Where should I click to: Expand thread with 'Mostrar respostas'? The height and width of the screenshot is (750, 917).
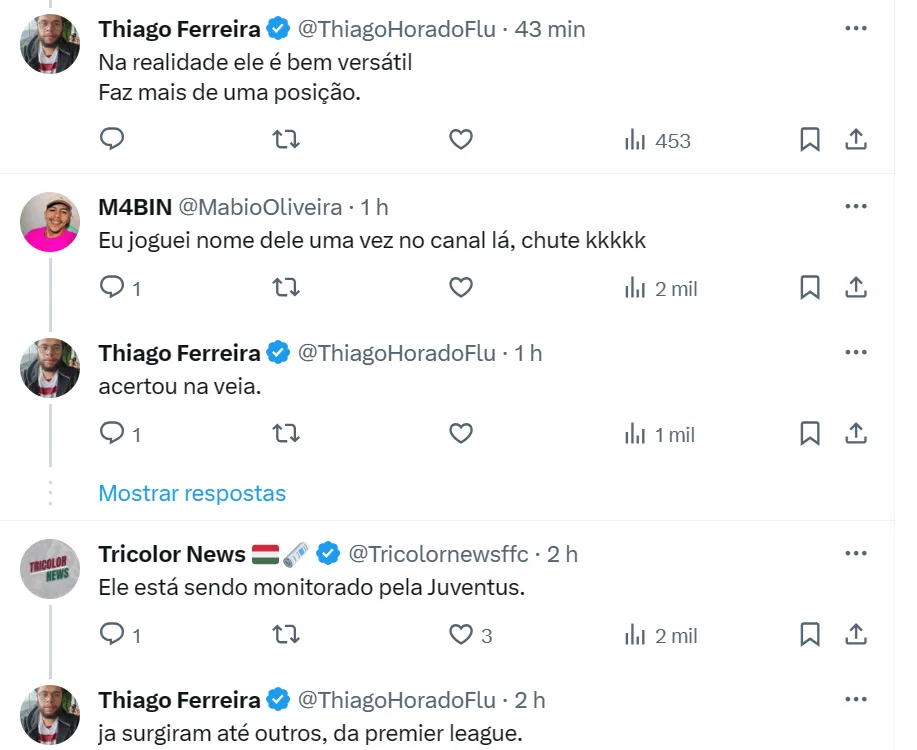click(192, 493)
